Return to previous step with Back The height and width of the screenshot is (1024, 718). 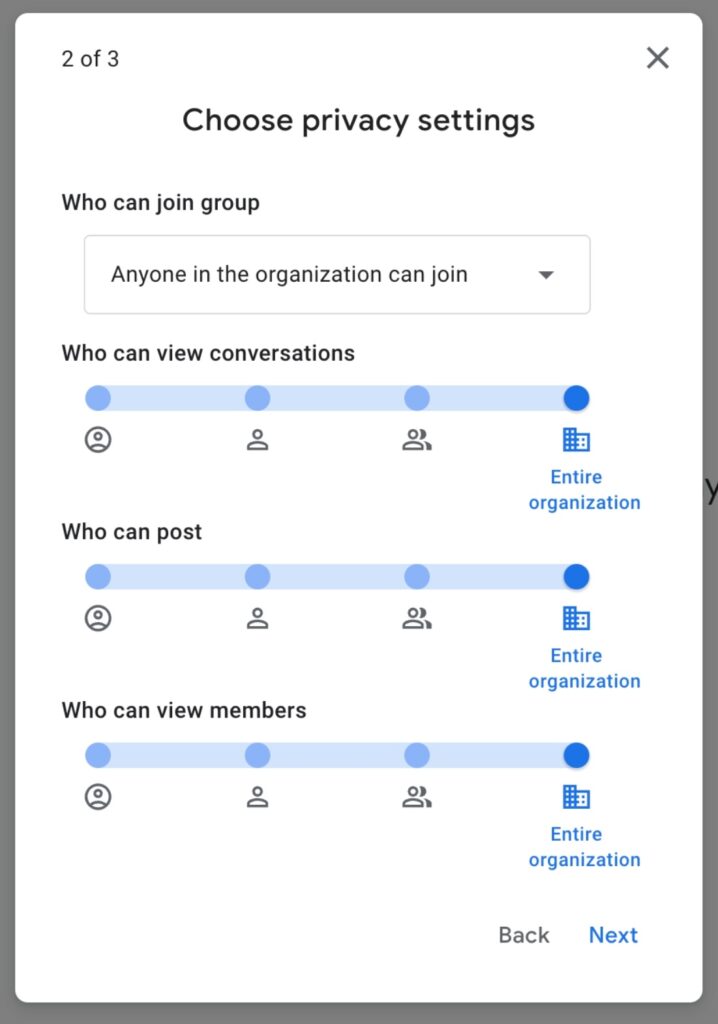coord(524,935)
